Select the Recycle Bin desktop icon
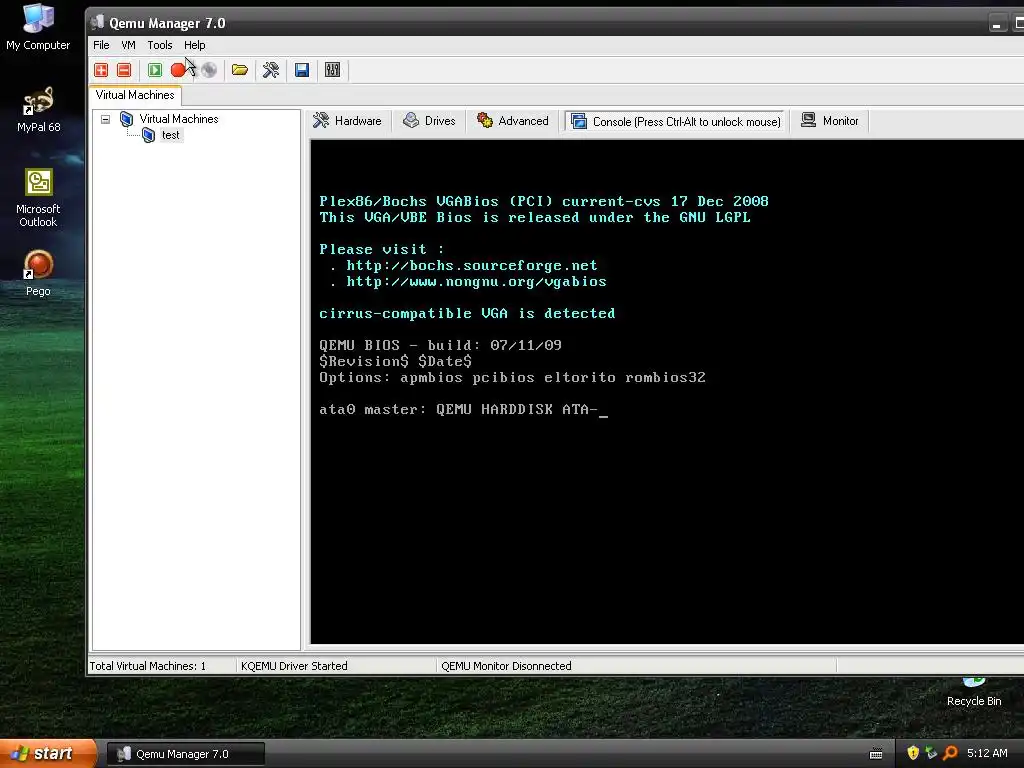1024x768 pixels. tap(974, 692)
